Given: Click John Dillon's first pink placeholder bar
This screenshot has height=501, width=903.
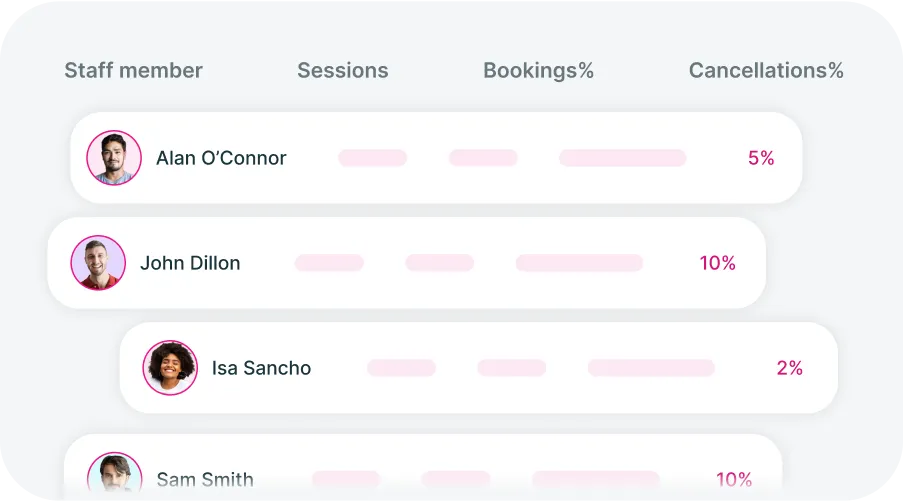Looking at the screenshot, I should tap(329, 263).
